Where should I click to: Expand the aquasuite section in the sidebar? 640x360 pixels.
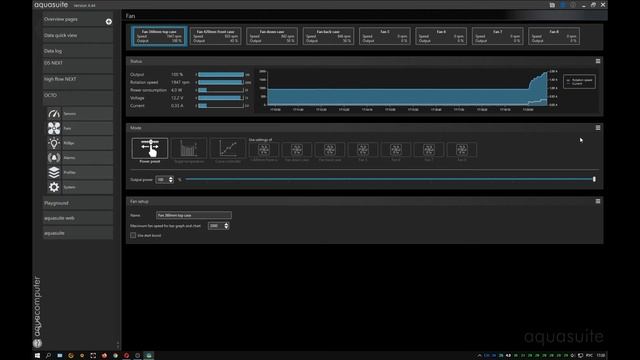pos(78,233)
